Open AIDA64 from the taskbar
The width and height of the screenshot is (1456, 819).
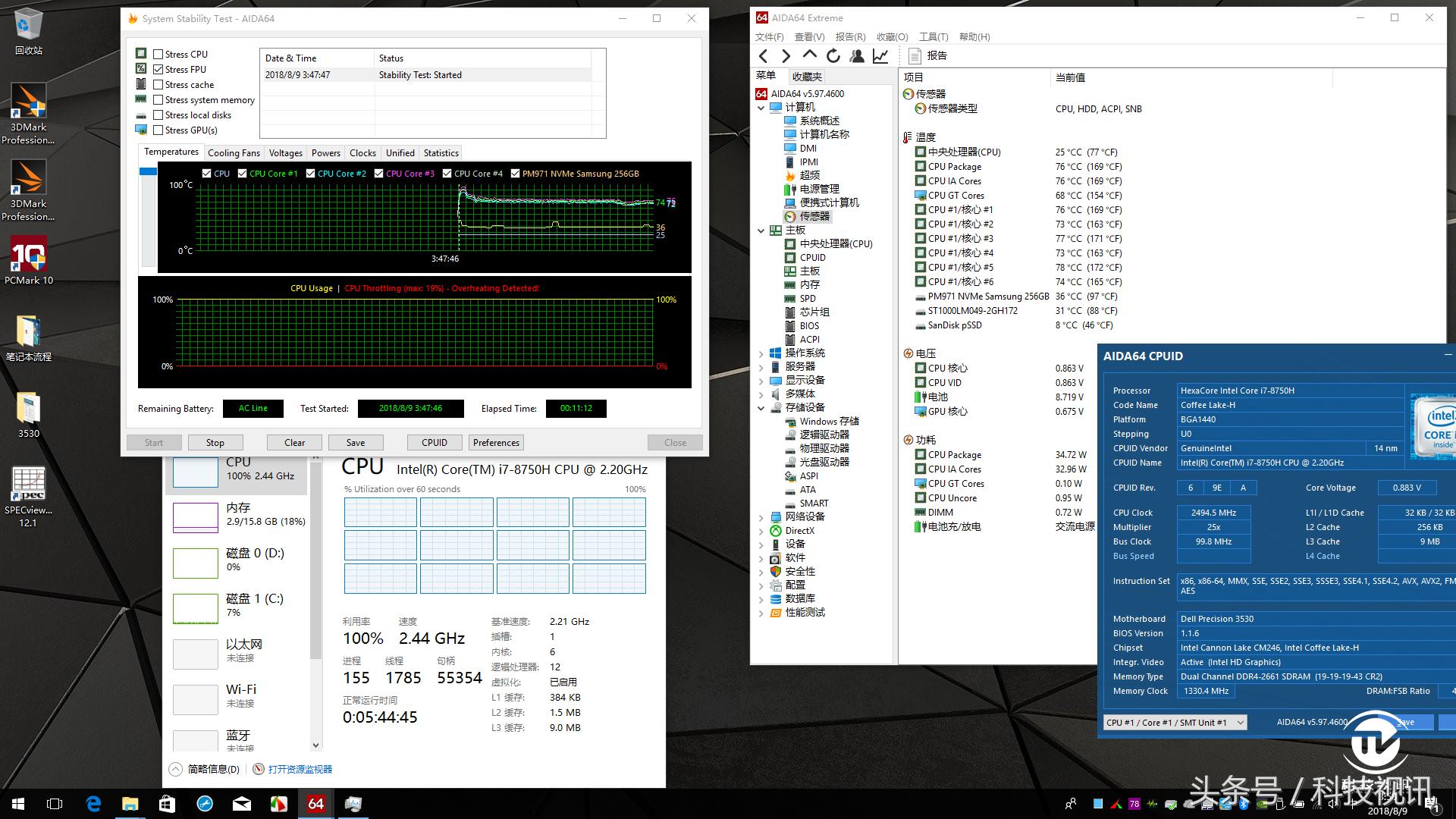click(x=315, y=804)
